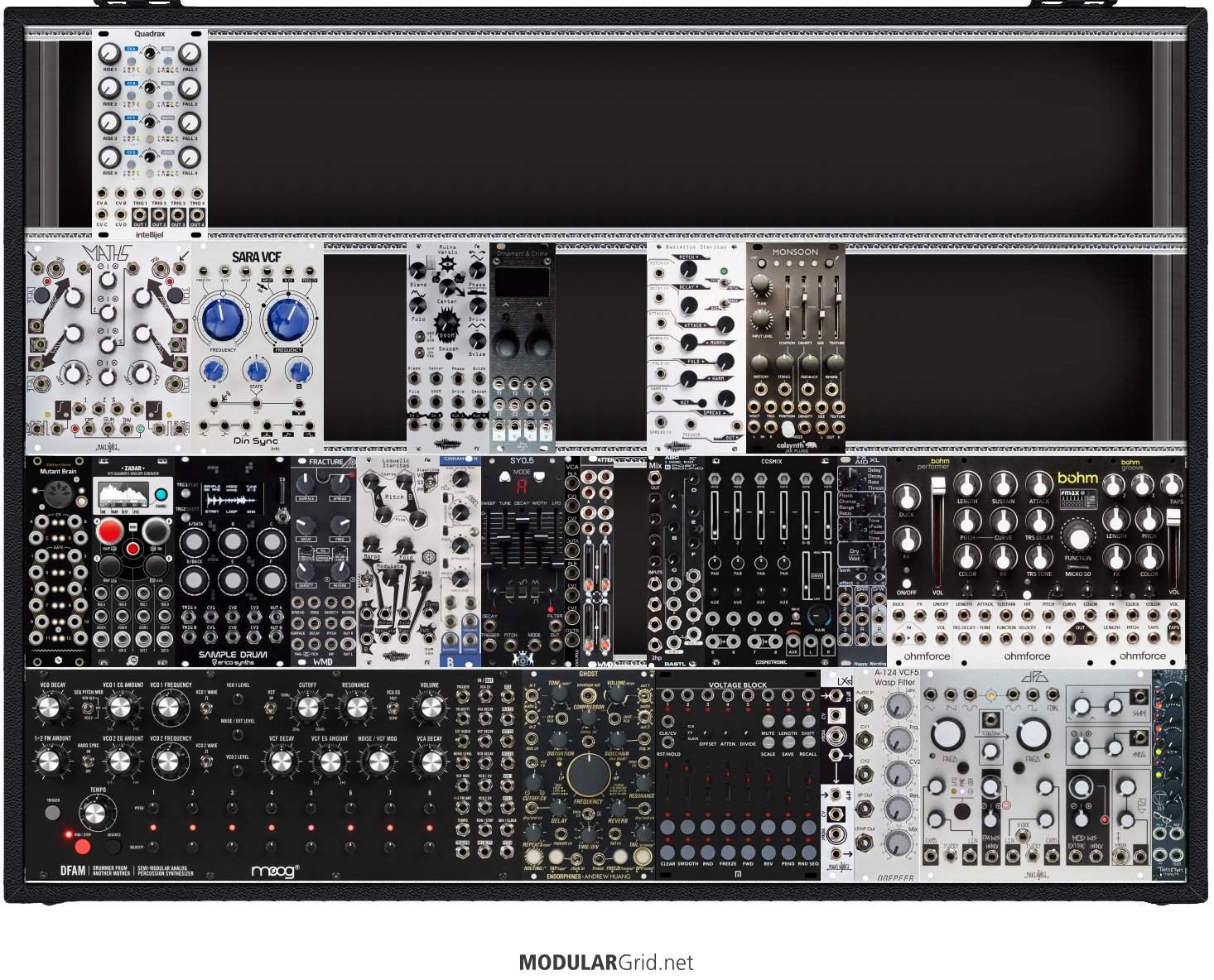This screenshot has height=980, width=1214.
Task: Click the Zadar red A button
Action: pyautogui.click(x=110, y=531)
